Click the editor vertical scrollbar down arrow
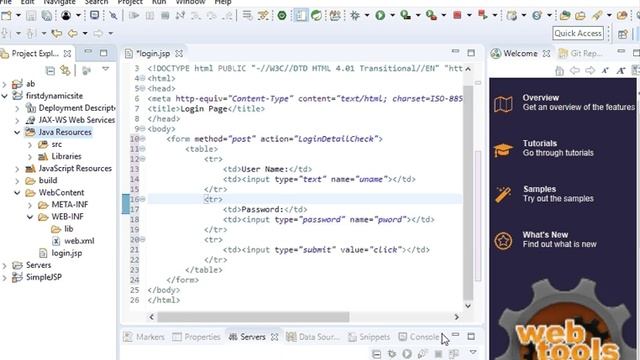Viewport: 640px width, 360px height. pyautogui.click(x=468, y=306)
